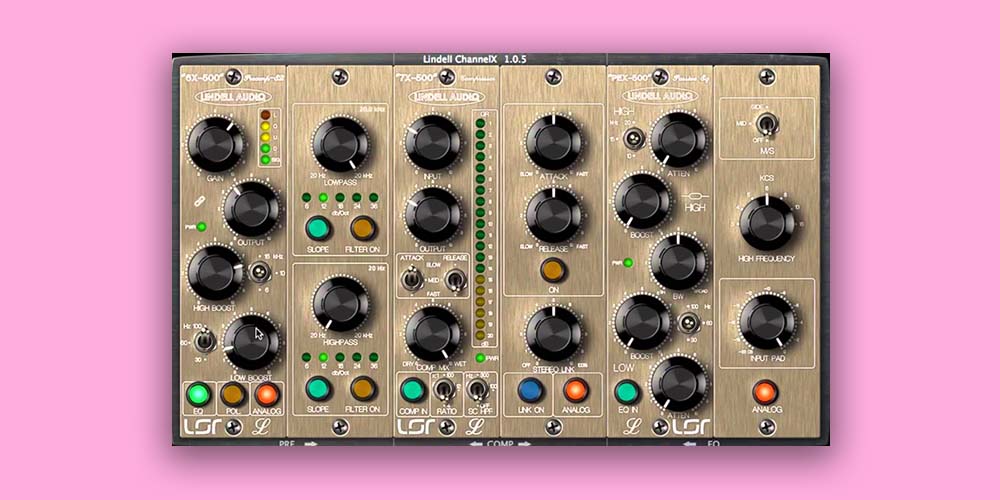Click the blue LINK ON button

[530, 389]
